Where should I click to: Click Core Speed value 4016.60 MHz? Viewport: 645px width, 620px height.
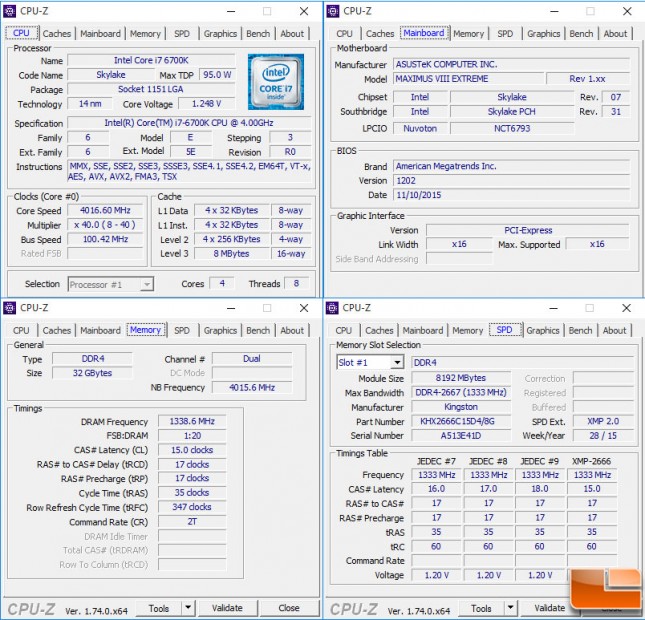tap(105, 210)
